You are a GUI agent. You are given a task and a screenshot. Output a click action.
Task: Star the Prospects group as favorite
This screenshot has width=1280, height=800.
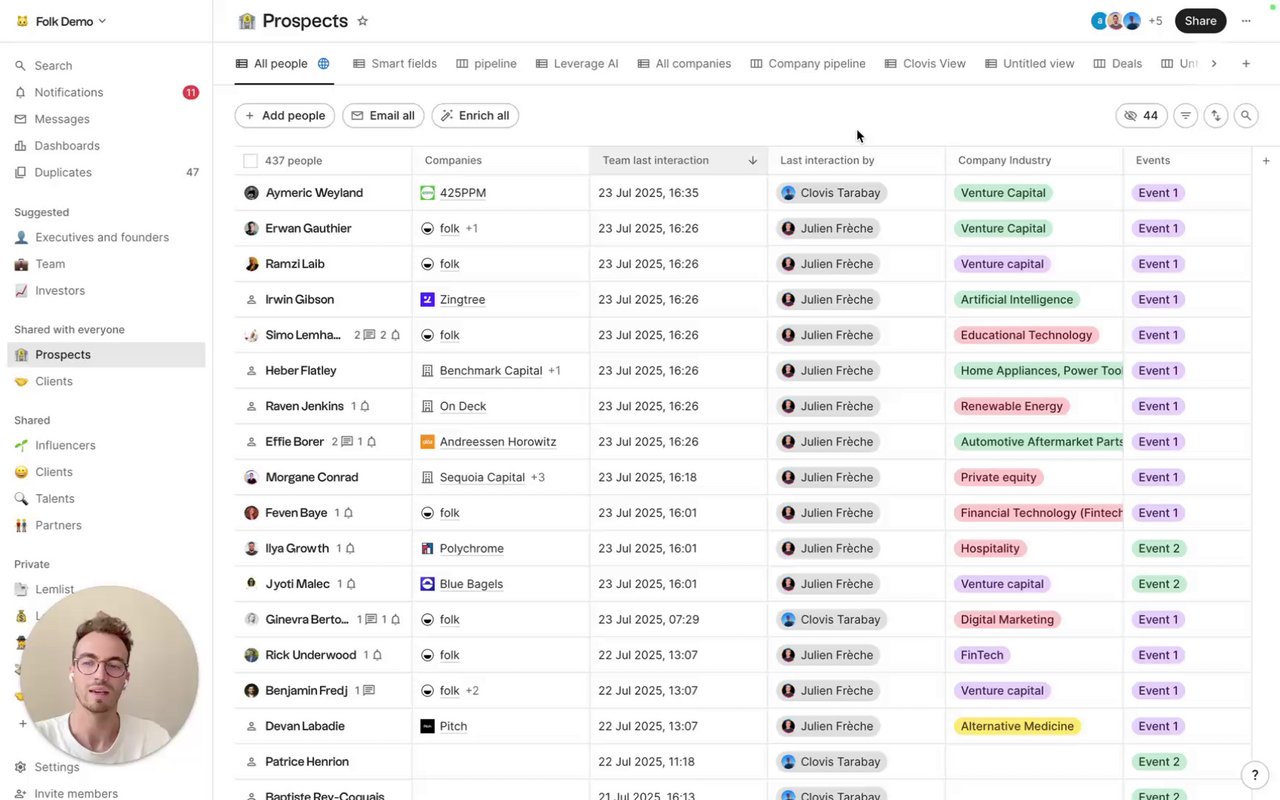[x=363, y=21]
